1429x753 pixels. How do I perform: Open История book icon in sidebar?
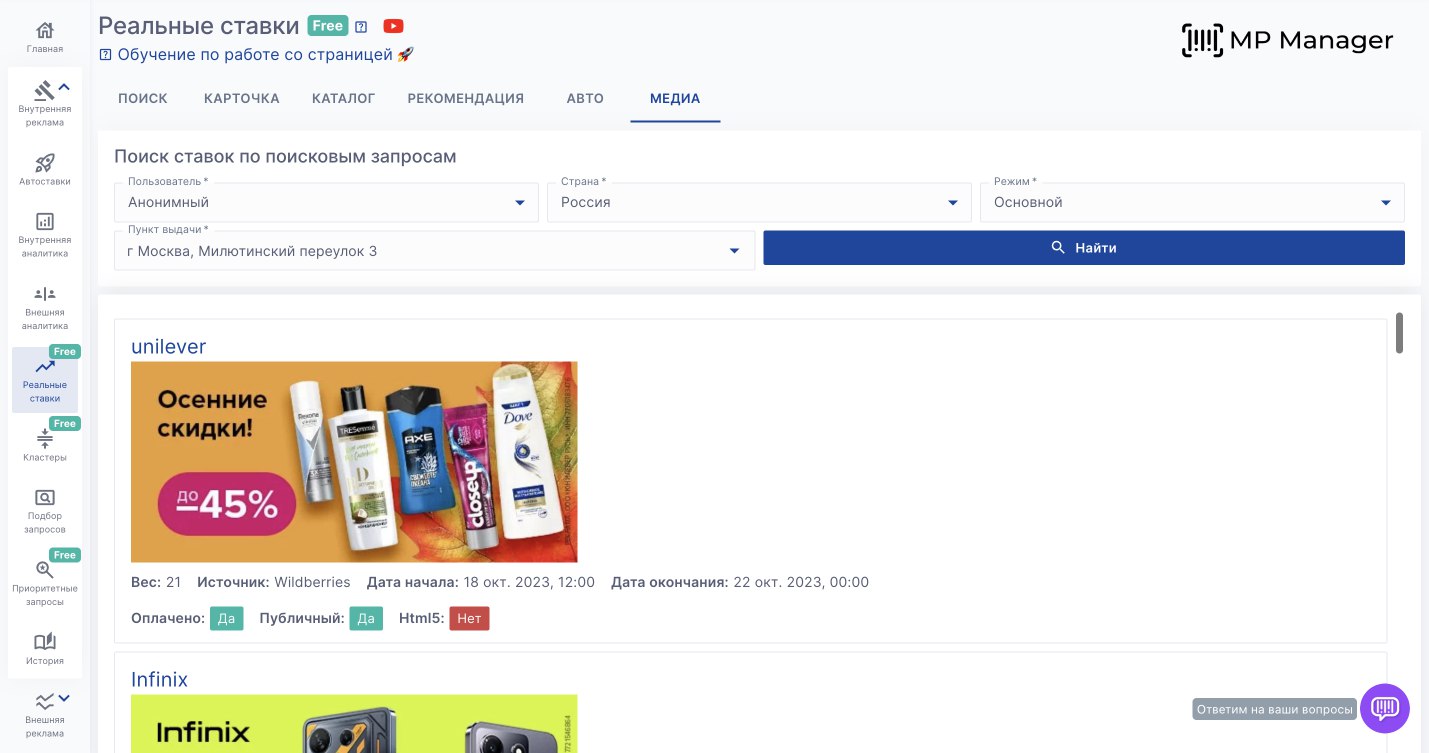pos(45,642)
